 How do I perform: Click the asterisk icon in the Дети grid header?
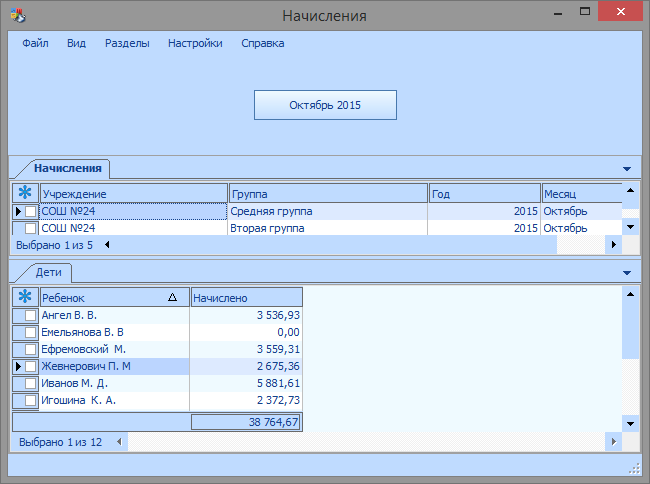tap(25, 297)
